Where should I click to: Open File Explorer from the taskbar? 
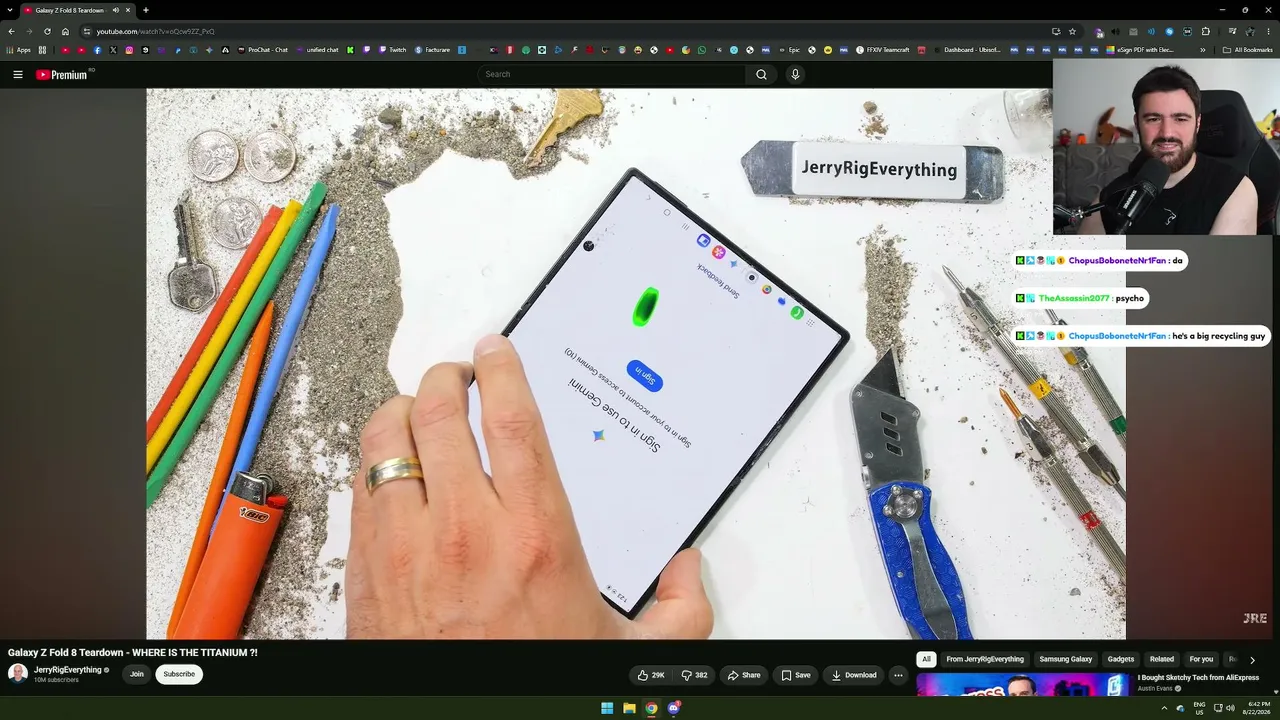(x=629, y=708)
